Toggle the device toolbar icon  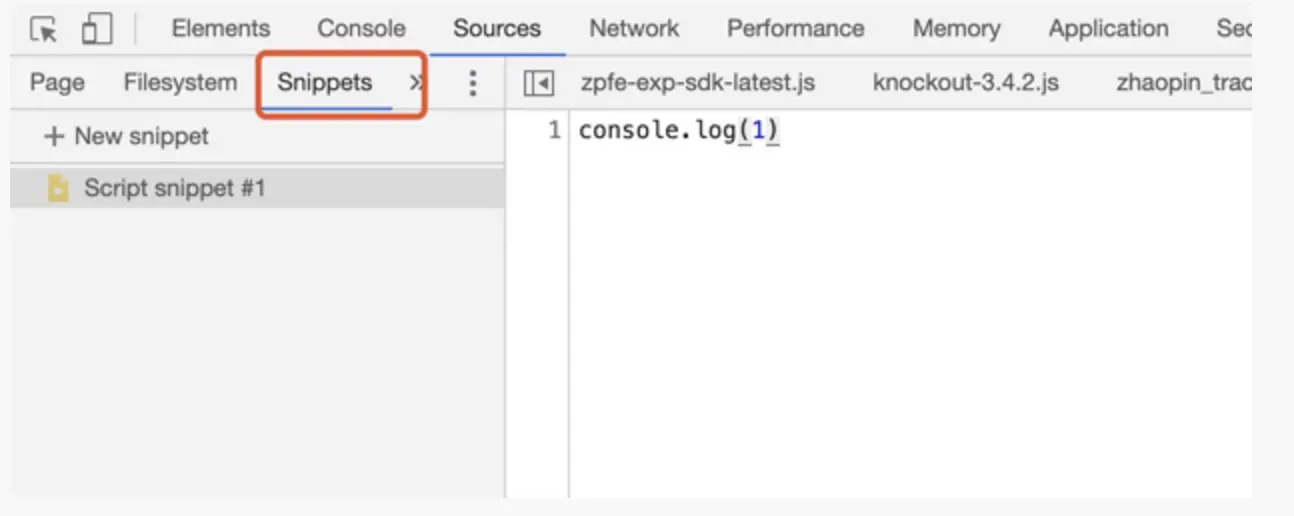click(96, 30)
